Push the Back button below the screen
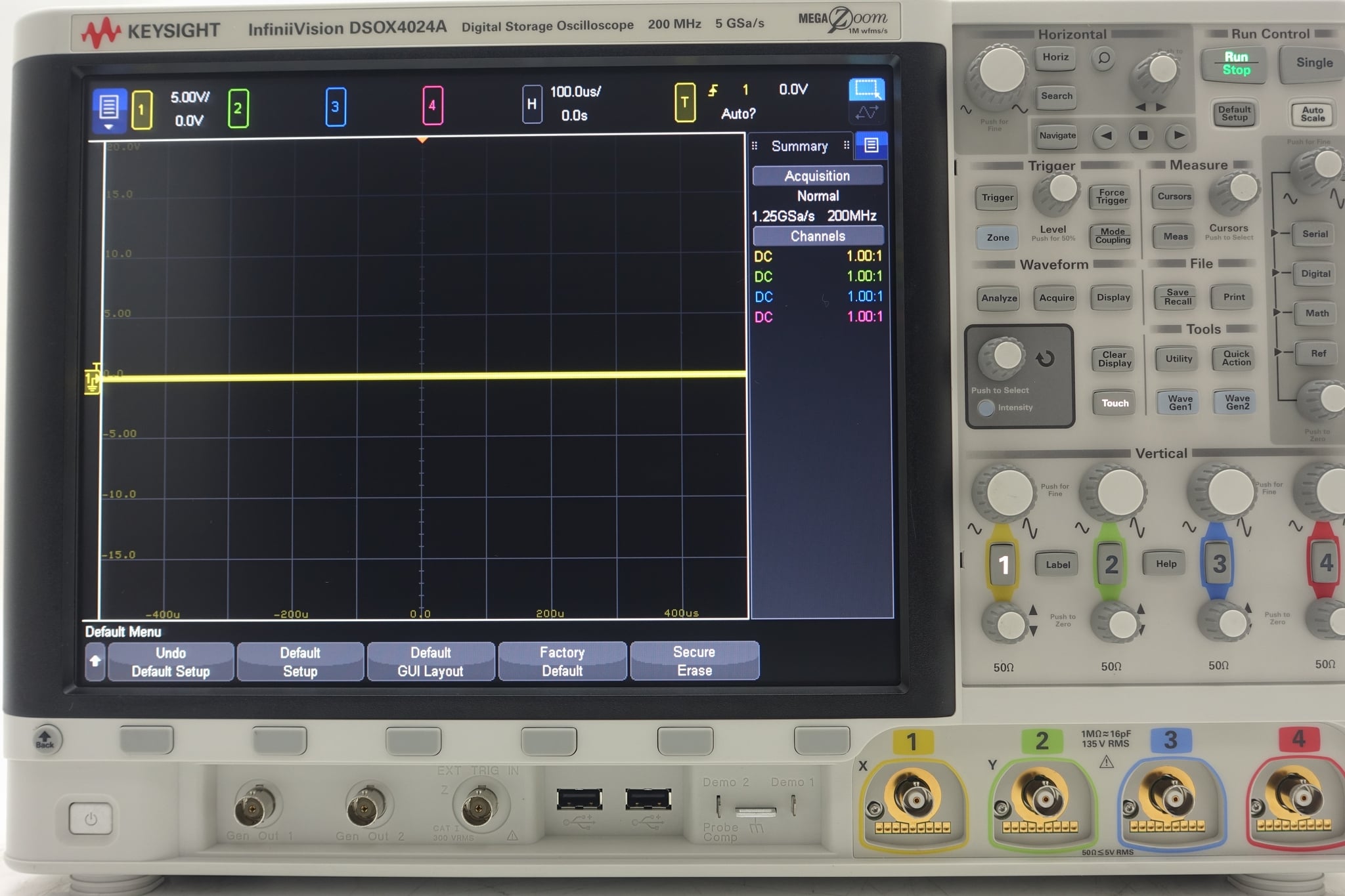Screen dimensions: 1345x896 point(45,739)
